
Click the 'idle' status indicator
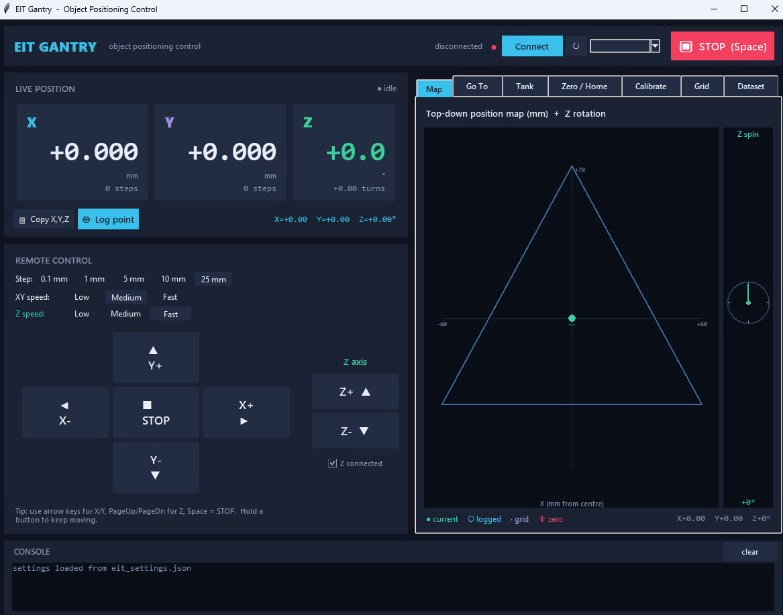(x=387, y=88)
